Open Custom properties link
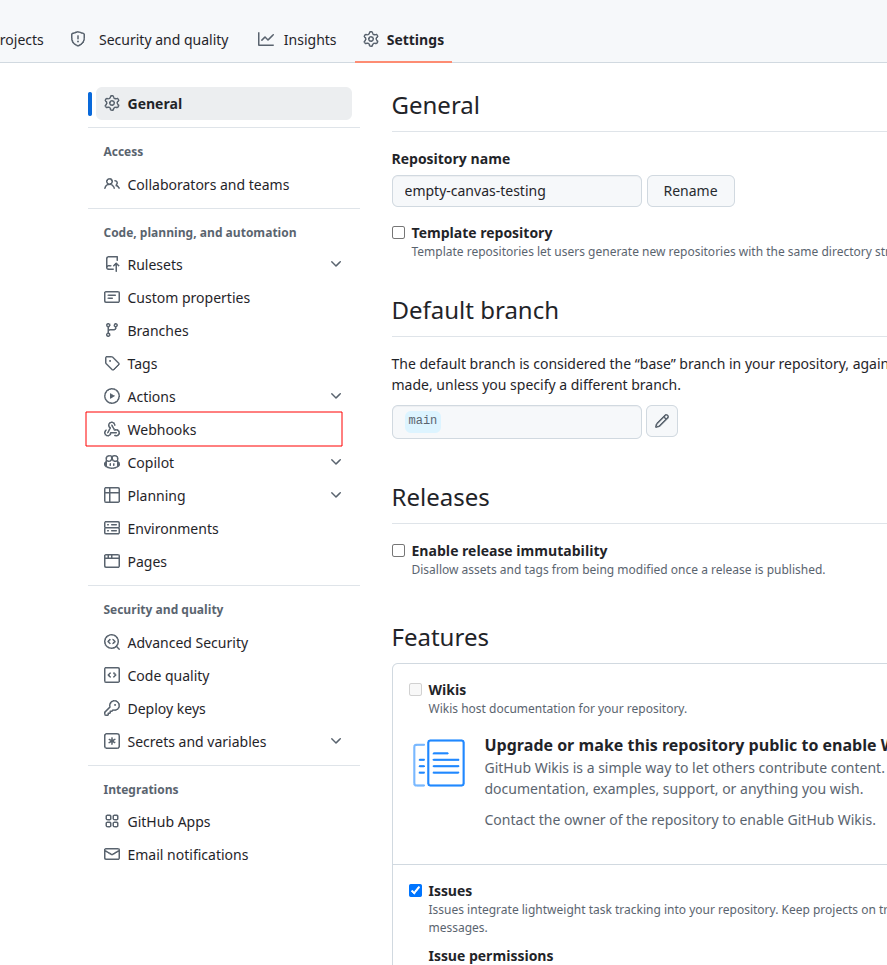 pyautogui.click(x=223, y=298)
